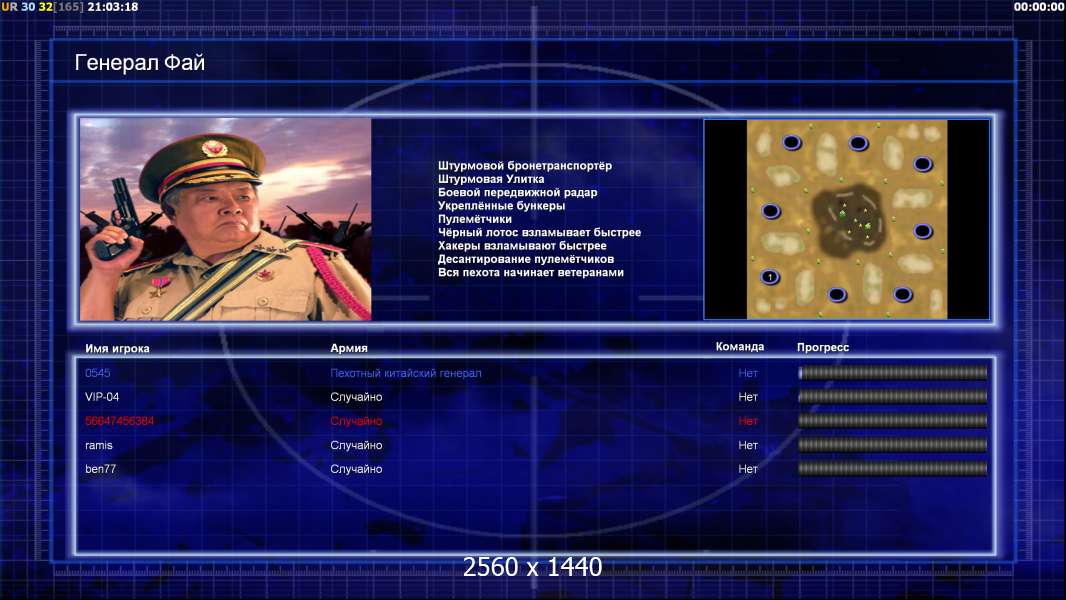1066x600 pixels.
Task: Click the "Нет" team value for ramis
Action: 748,445
